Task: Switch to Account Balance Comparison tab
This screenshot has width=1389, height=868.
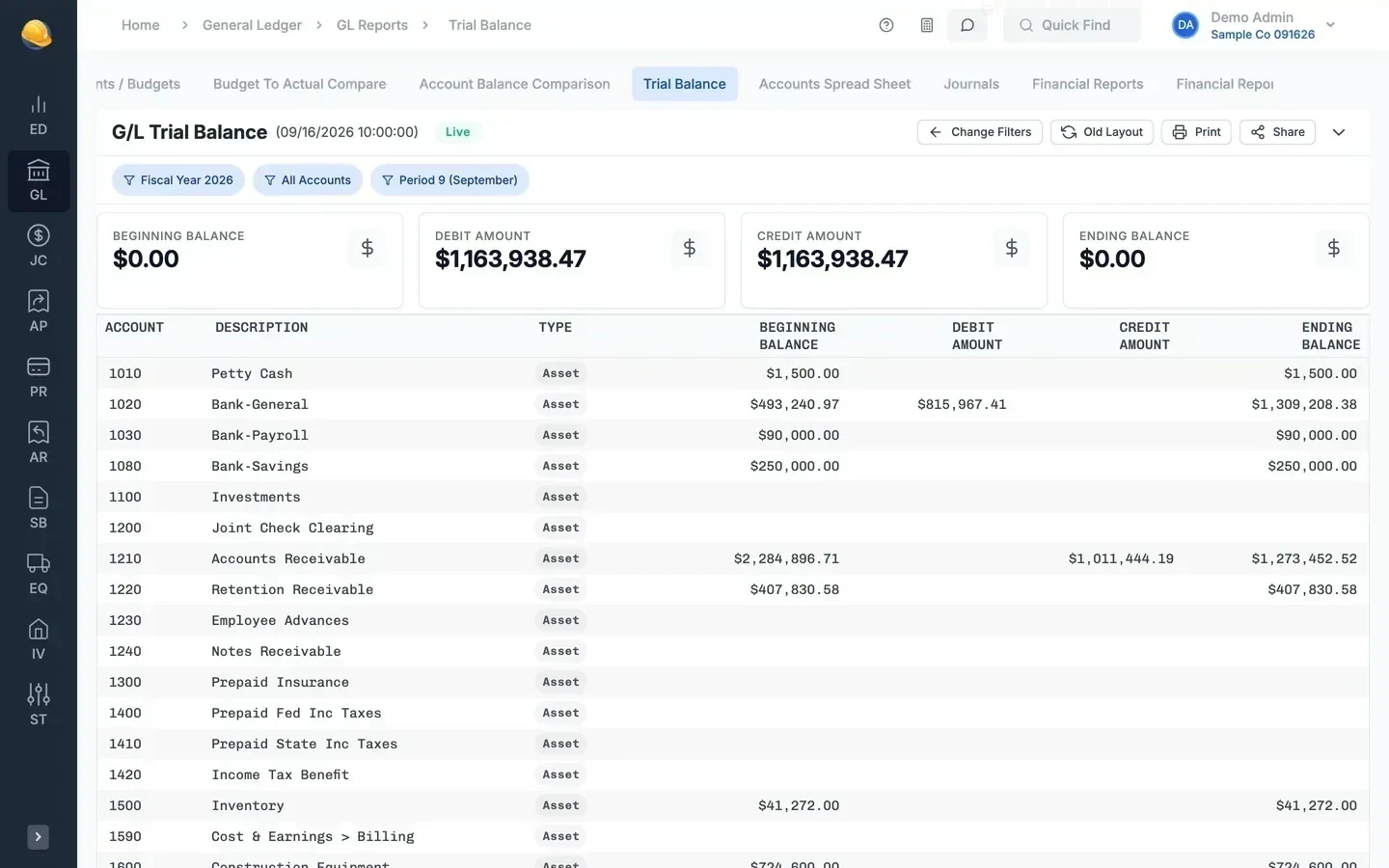Action: [514, 84]
